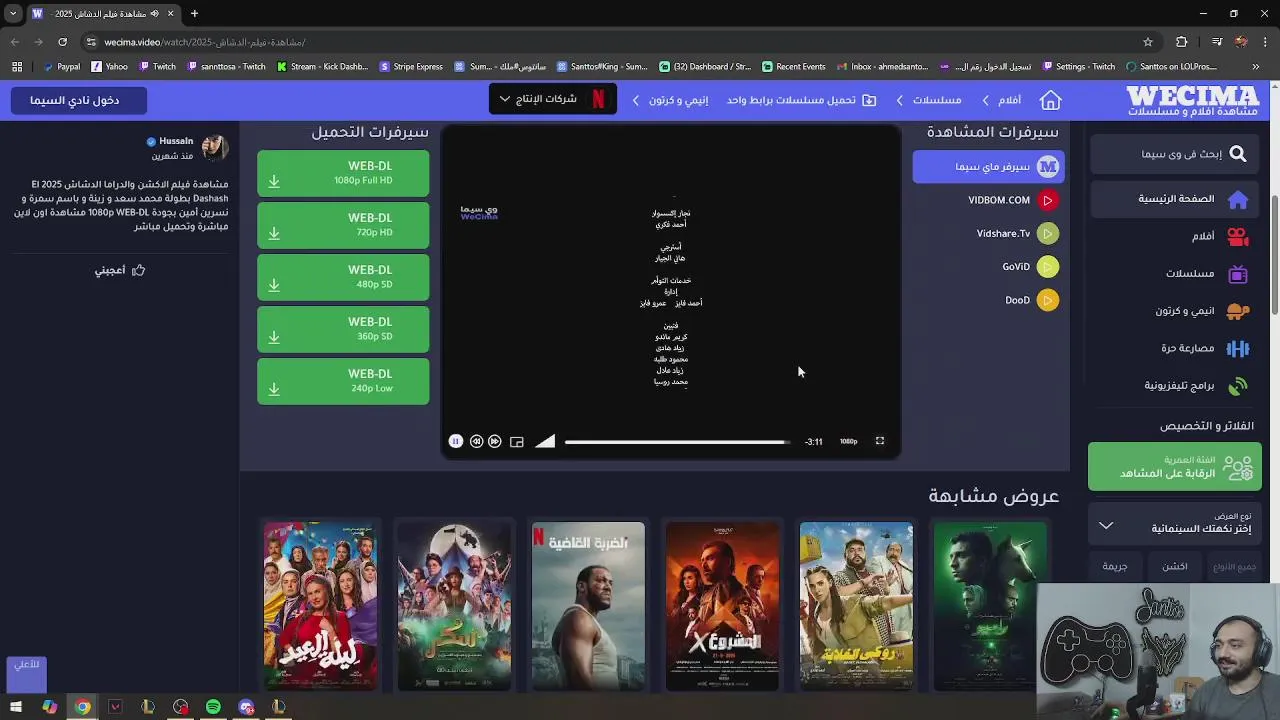This screenshot has height=720, width=1280.
Task: Download WEB-DL 480p SD
Action: (x=343, y=277)
